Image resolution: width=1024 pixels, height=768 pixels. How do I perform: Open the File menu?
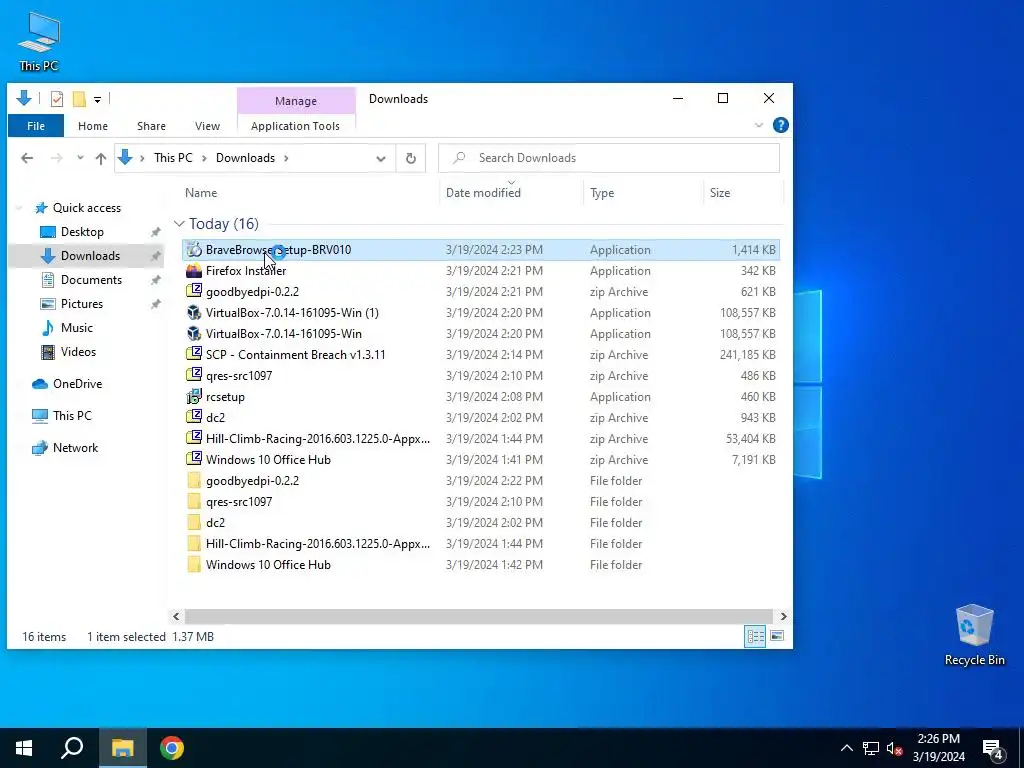tap(36, 126)
